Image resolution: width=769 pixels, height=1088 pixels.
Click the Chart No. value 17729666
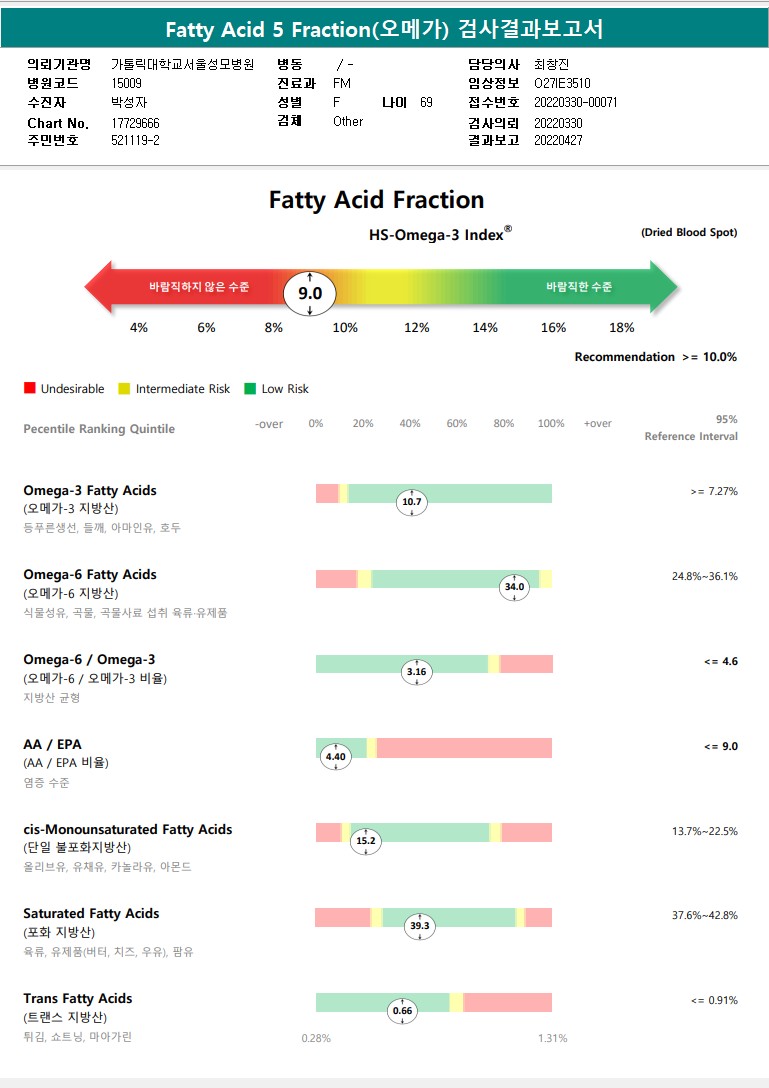point(136,124)
